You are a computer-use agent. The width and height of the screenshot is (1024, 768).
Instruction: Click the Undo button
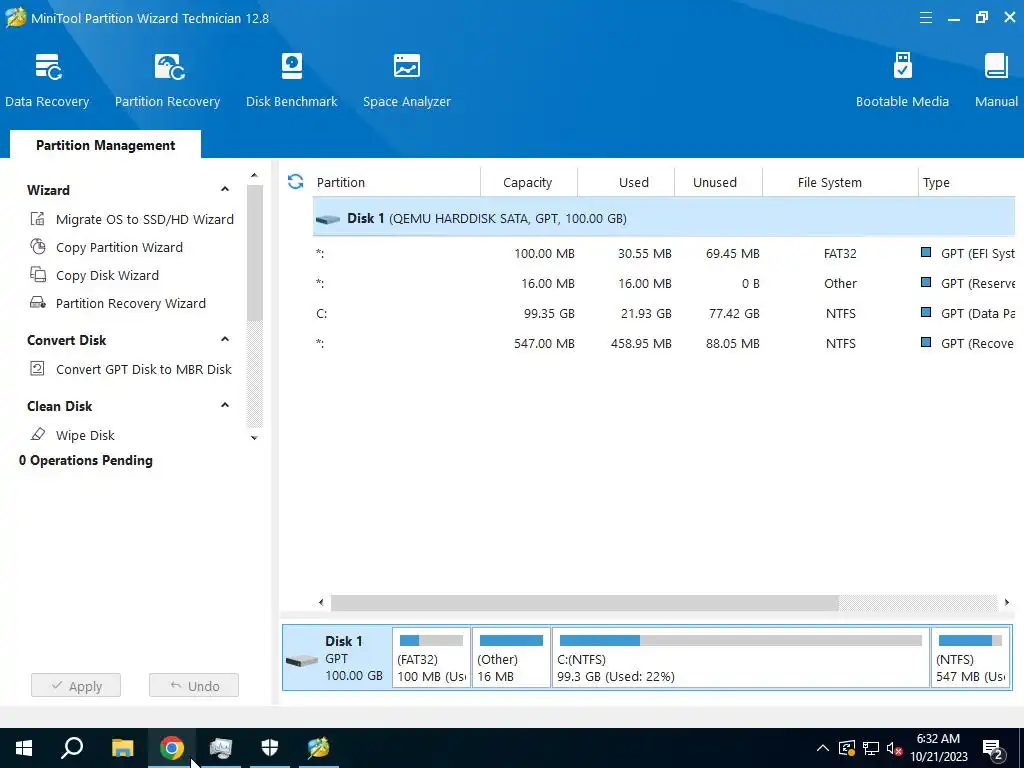coord(194,686)
